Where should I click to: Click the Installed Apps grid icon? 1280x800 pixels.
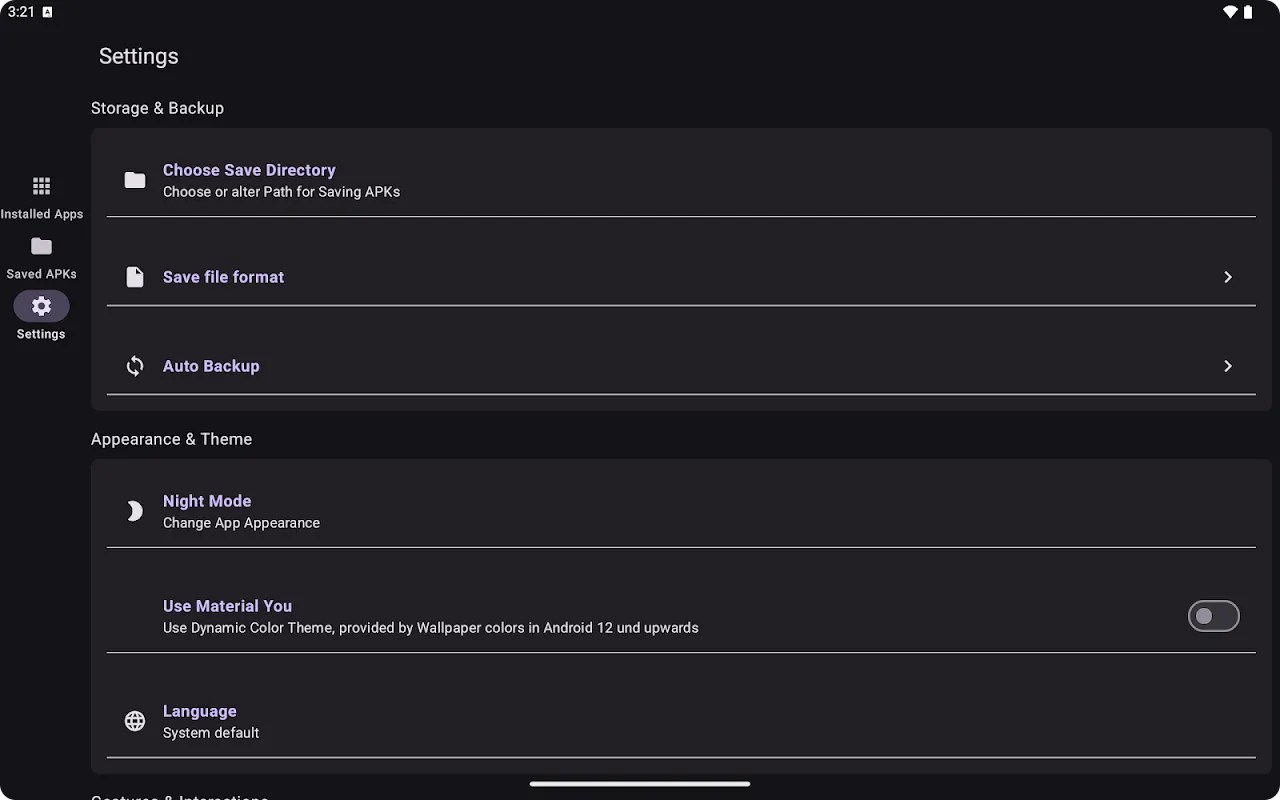click(41, 186)
